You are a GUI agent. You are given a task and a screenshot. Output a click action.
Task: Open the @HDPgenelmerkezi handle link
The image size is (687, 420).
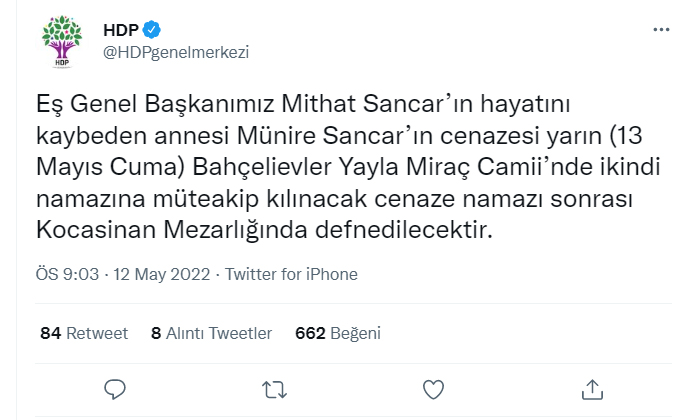pyautogui.click(x=175, y=52)
